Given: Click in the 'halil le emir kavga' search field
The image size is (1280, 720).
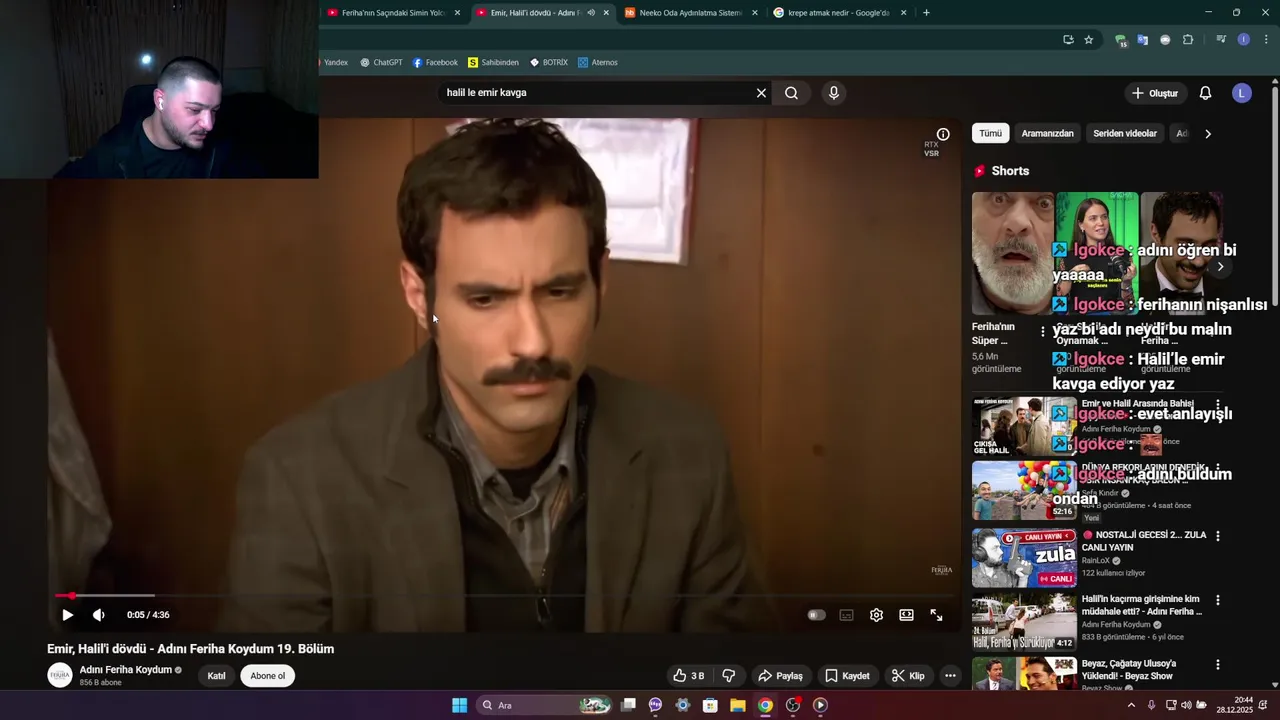Looking at the screenshot, I should 595,93.
